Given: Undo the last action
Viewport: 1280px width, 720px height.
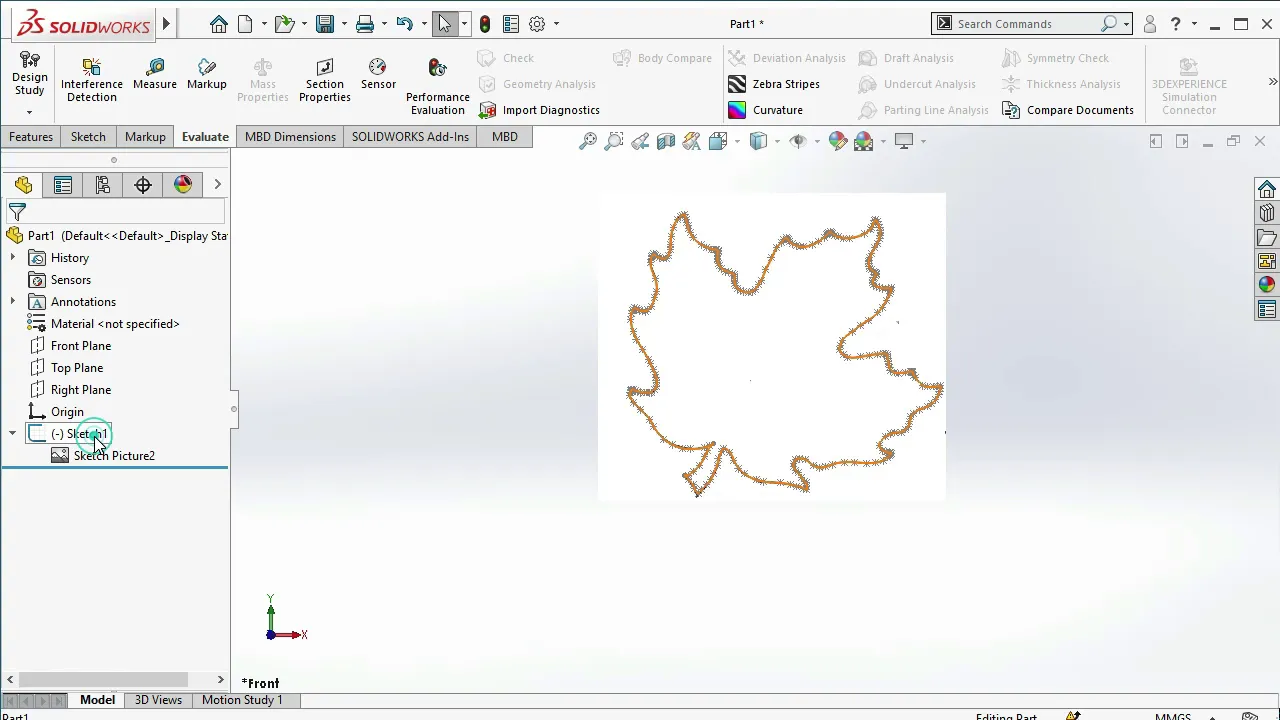Looking at the screenshot, I should click(404, 24).
